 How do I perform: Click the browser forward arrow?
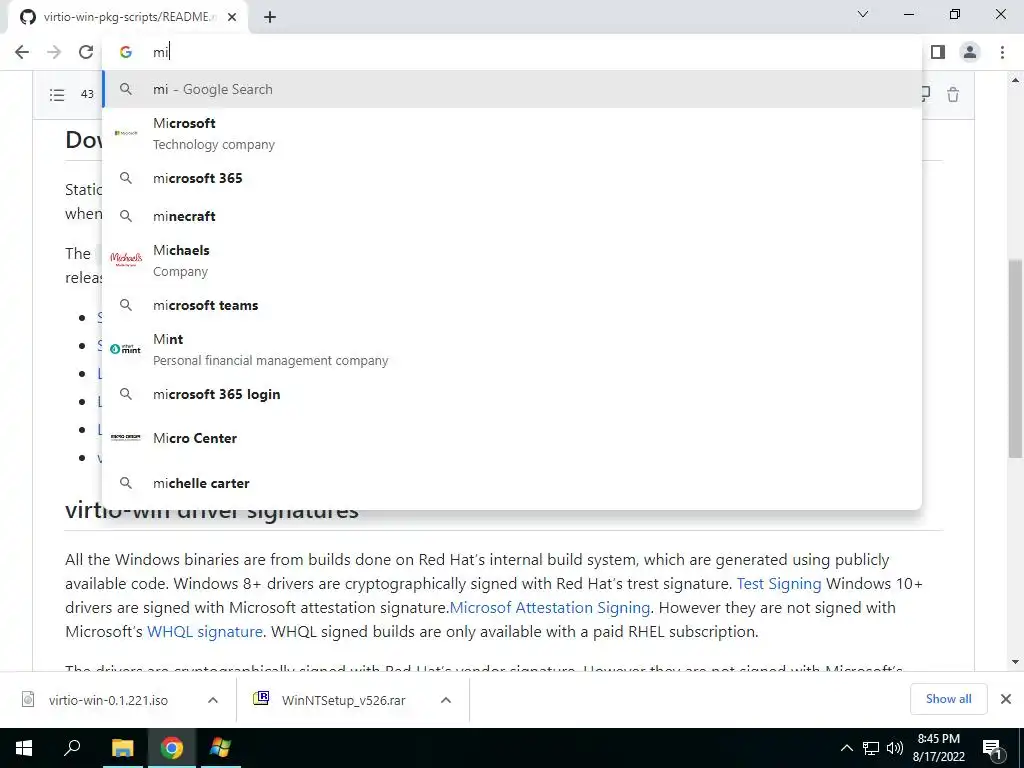pos(54,52)
